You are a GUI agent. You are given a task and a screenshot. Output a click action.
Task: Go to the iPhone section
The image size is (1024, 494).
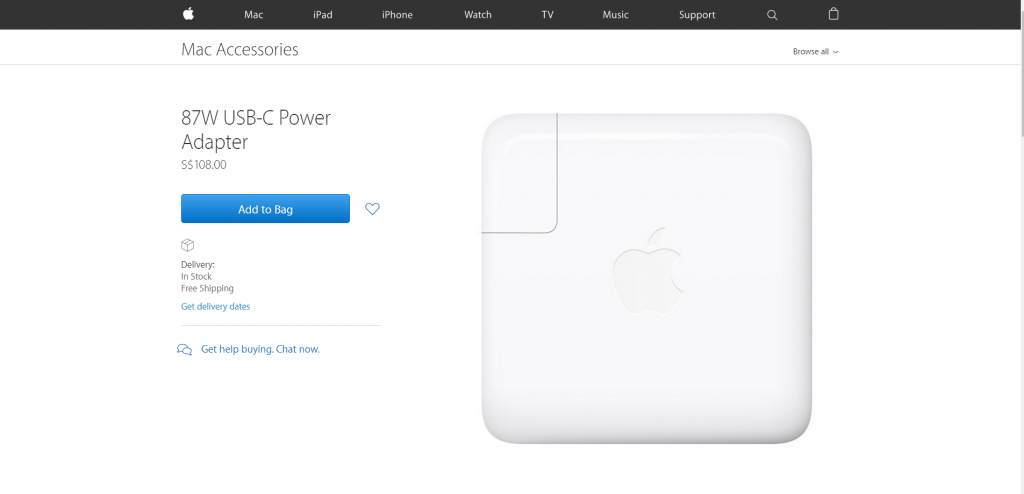click(397, 14)
